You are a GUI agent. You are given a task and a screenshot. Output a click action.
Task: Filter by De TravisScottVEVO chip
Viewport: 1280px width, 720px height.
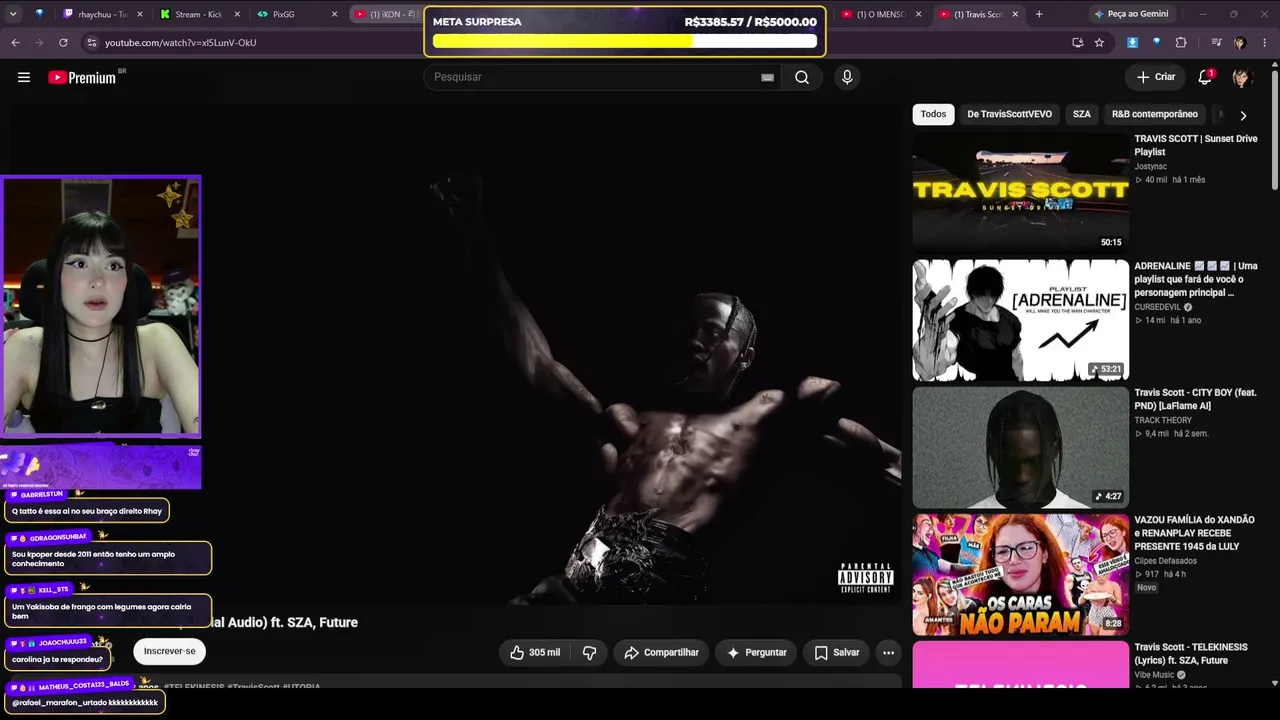[x=1009, y=114]
